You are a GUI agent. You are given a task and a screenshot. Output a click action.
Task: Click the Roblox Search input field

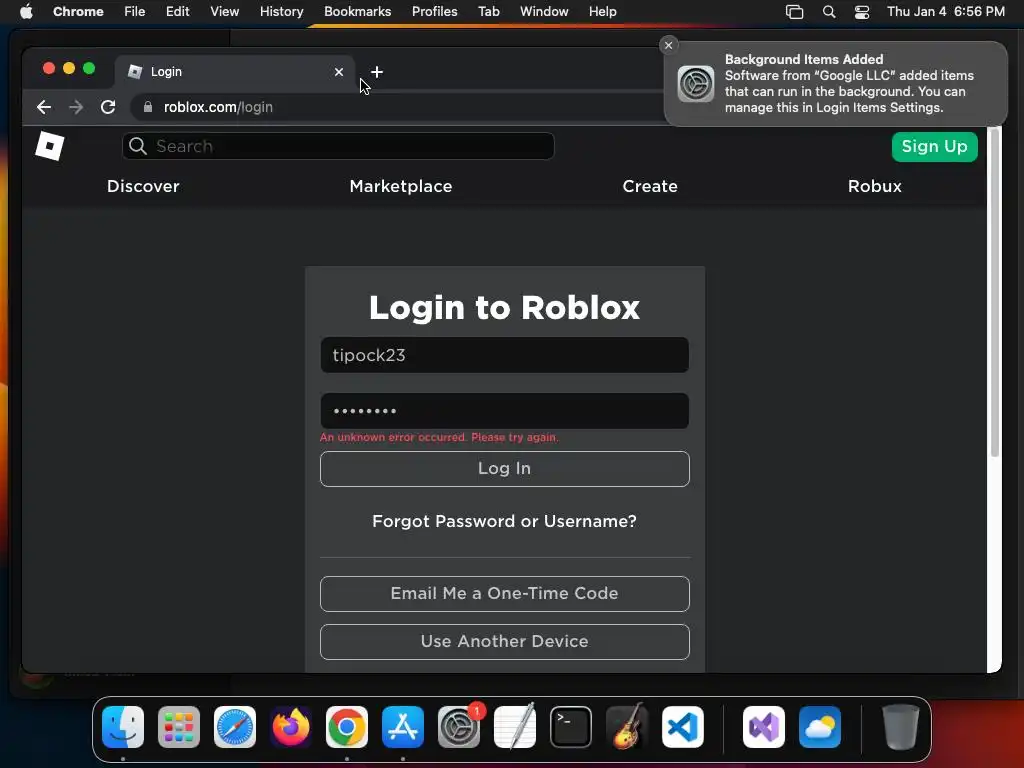click(338, 146)
